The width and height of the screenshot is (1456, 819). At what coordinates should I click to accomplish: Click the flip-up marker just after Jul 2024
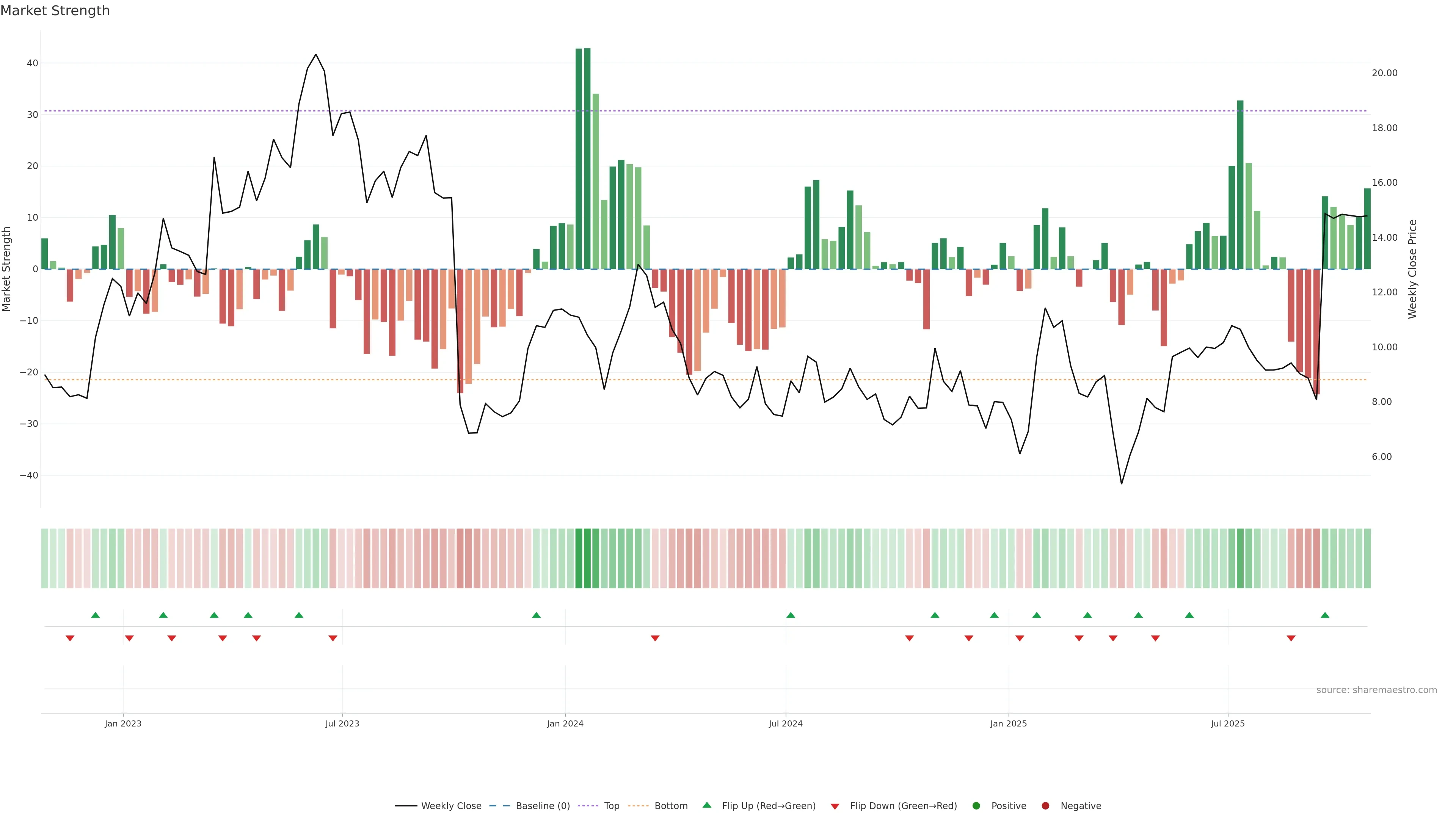pyautogui.click(x=791, y=615)
